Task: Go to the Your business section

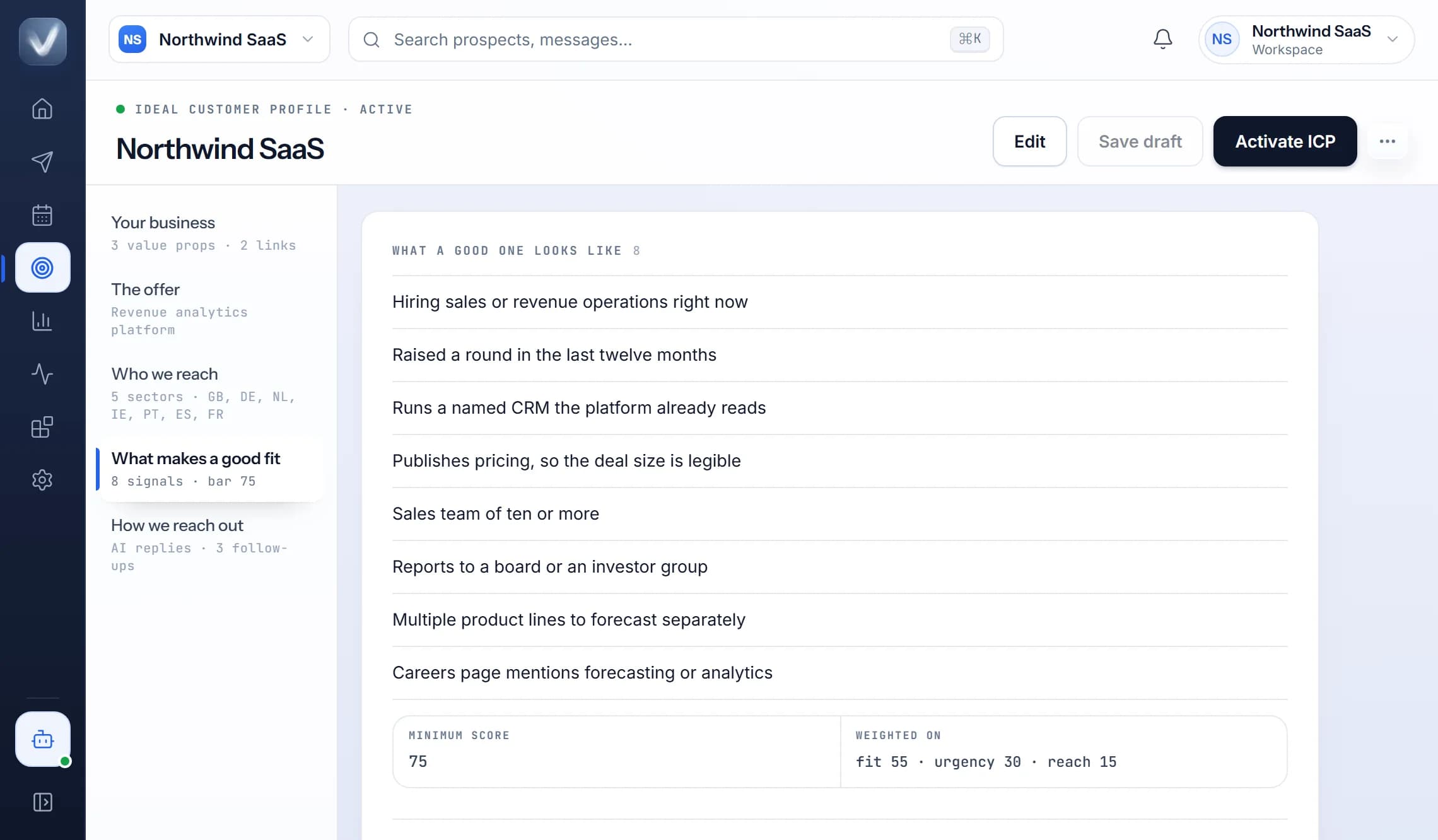Action: click(x=211, y=233)
